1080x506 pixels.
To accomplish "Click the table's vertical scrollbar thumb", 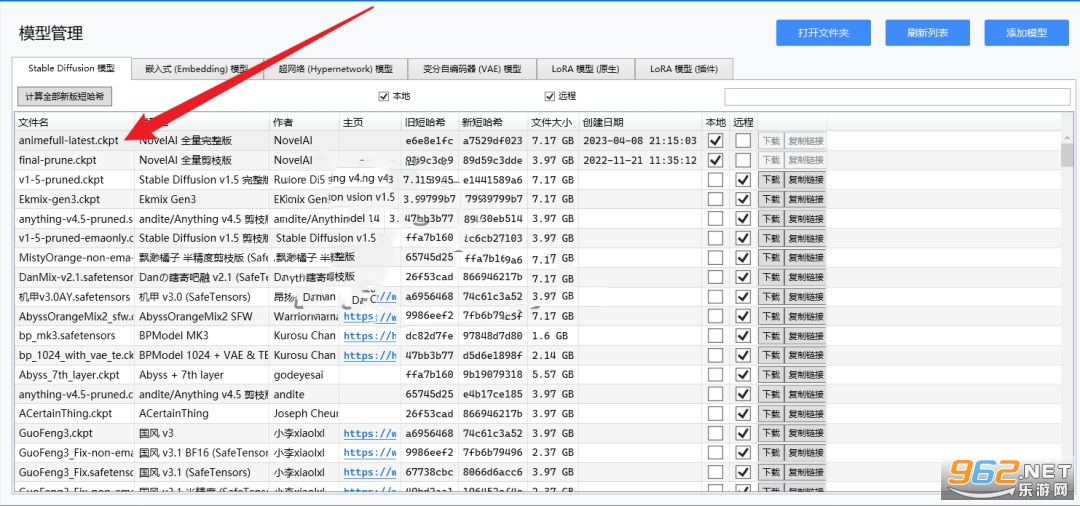I will point(1067,155).
